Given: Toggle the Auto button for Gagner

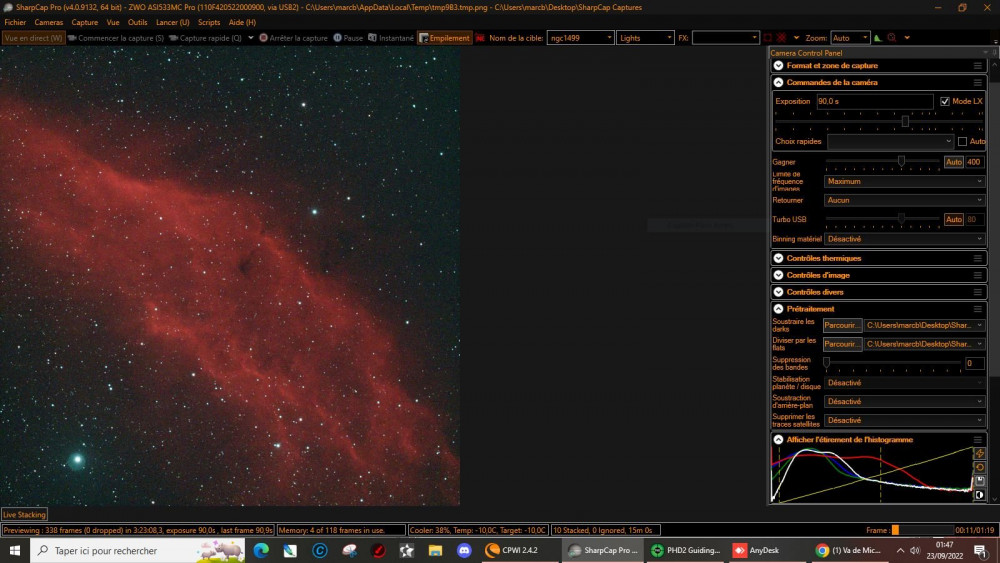Looking at the screenshot, I should (953, 162).
